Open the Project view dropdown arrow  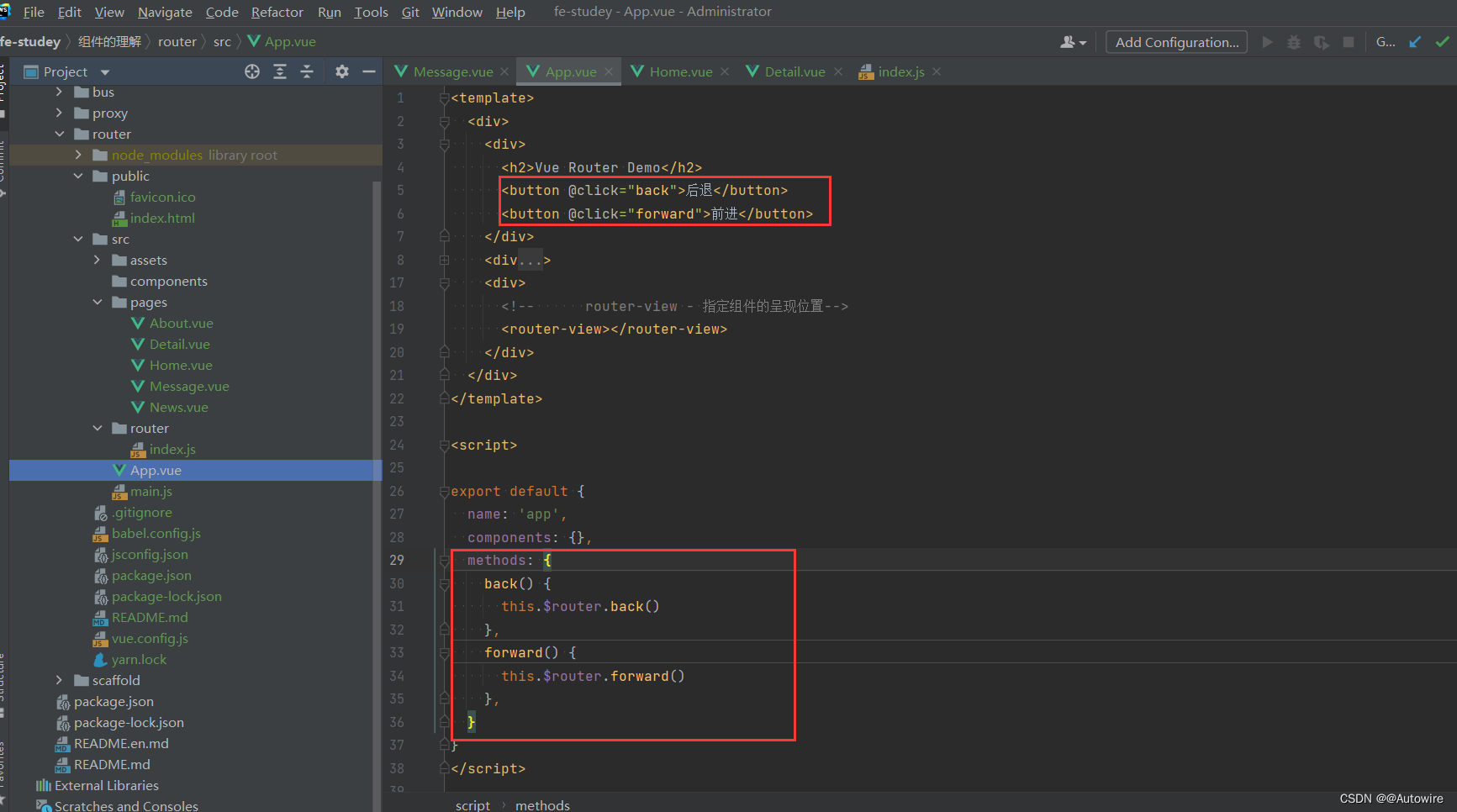click(105, 72)
